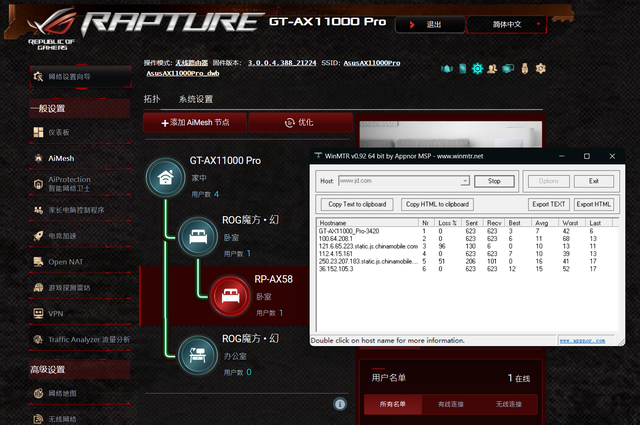640x425 pixels.
Task: Open AiProtection 智能网络卫士
Action: pyautogui.click(x=80, y=184)
